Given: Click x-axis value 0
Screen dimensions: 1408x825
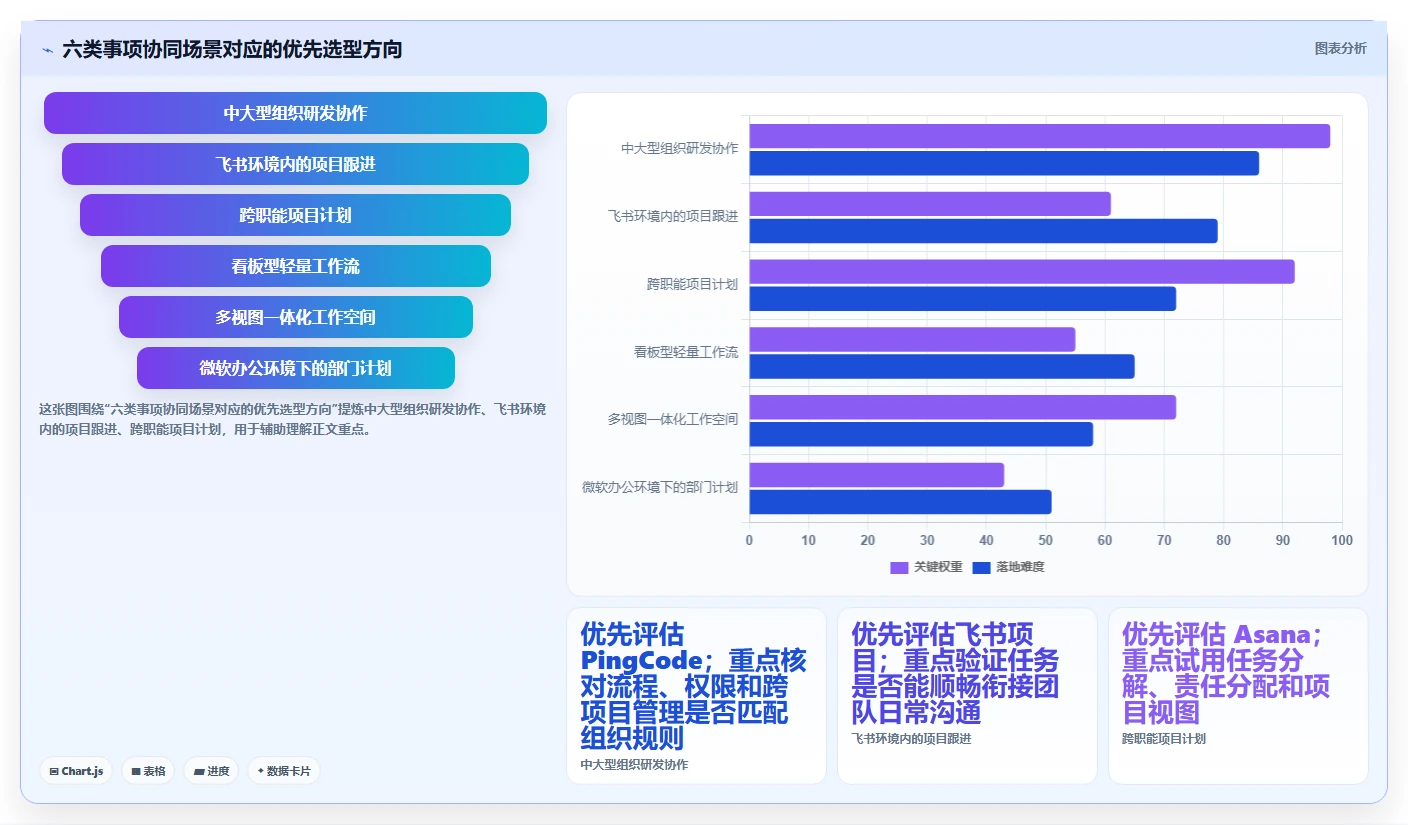Looking at the screenshot, I should 749,540.
